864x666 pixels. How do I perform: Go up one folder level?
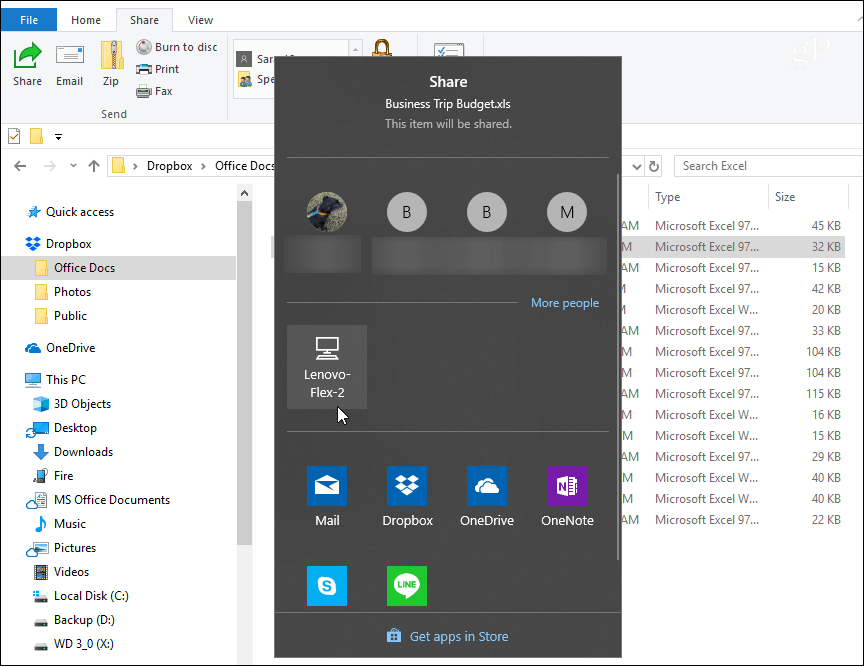tap(94, 166)
